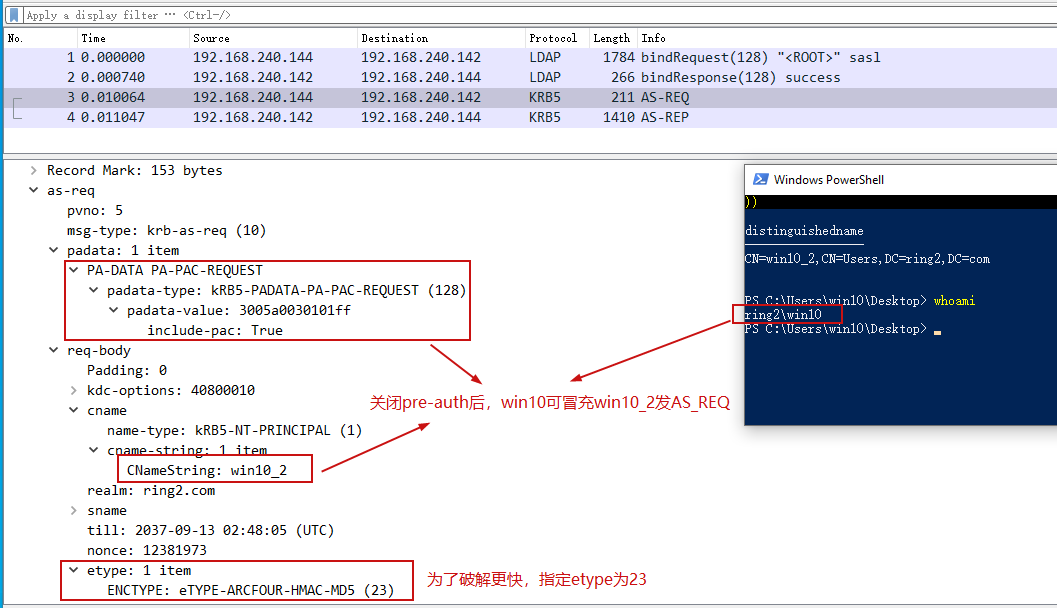Sort packets by the Time column header
The image size is (1057, 608).
93,38
